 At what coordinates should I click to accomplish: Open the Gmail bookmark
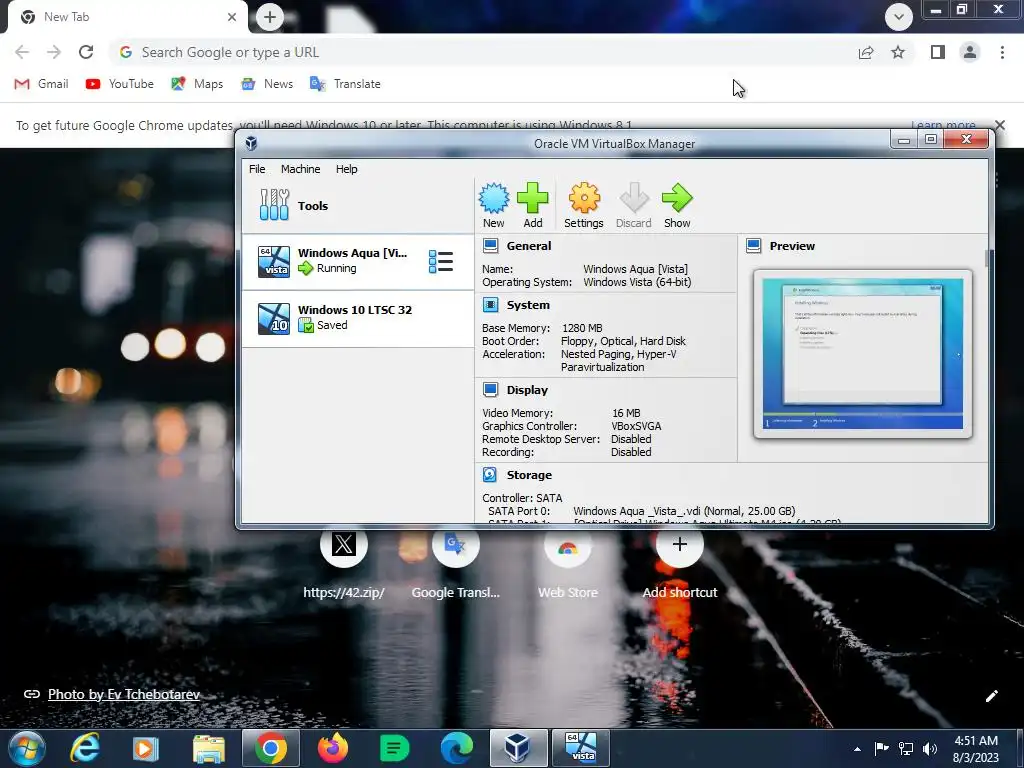[41, 84]
